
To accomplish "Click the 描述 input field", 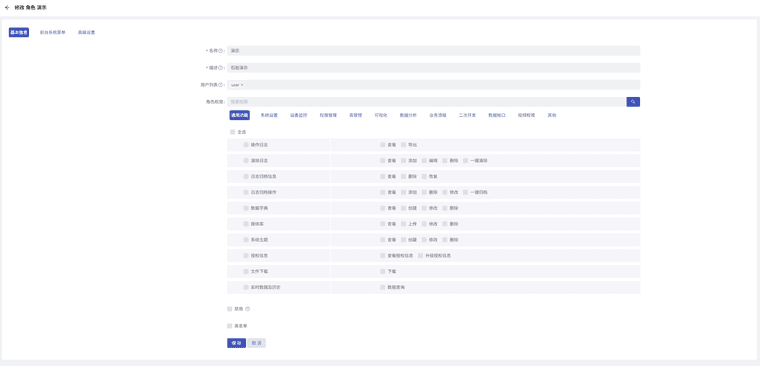I will click(x=433, y=68).
